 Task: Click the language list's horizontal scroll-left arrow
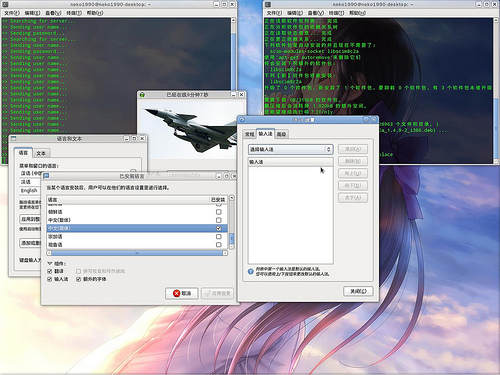49,253
